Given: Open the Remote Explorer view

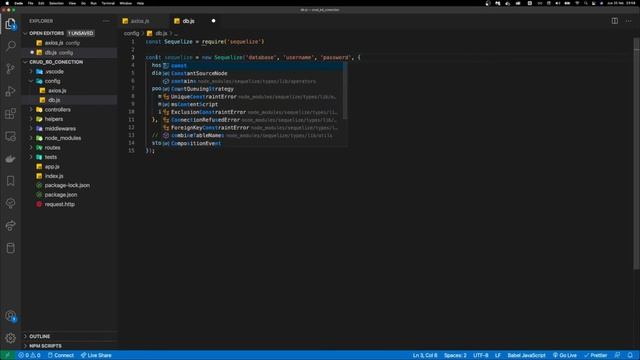Looking at the screenshot, I should (11, 136).
